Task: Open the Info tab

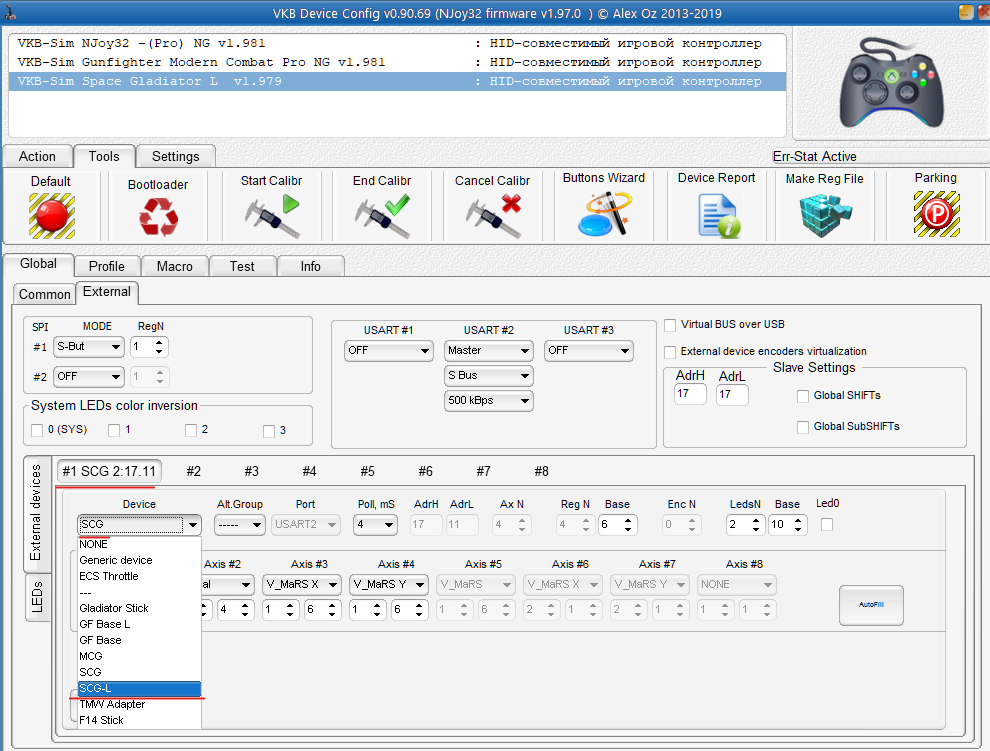Action: pyautogui.click(x=311, y=267)
